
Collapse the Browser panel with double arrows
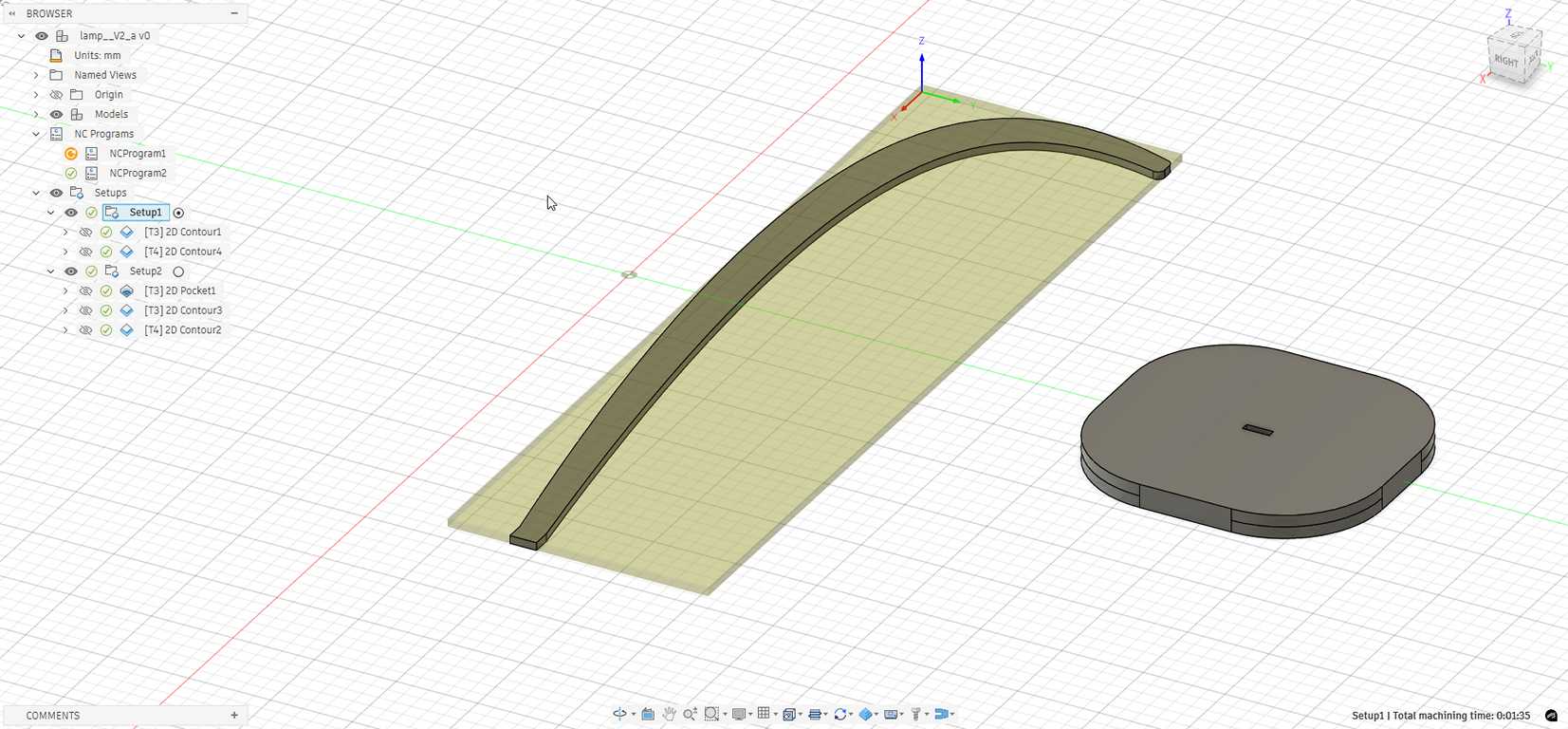(x=12, y=13)
